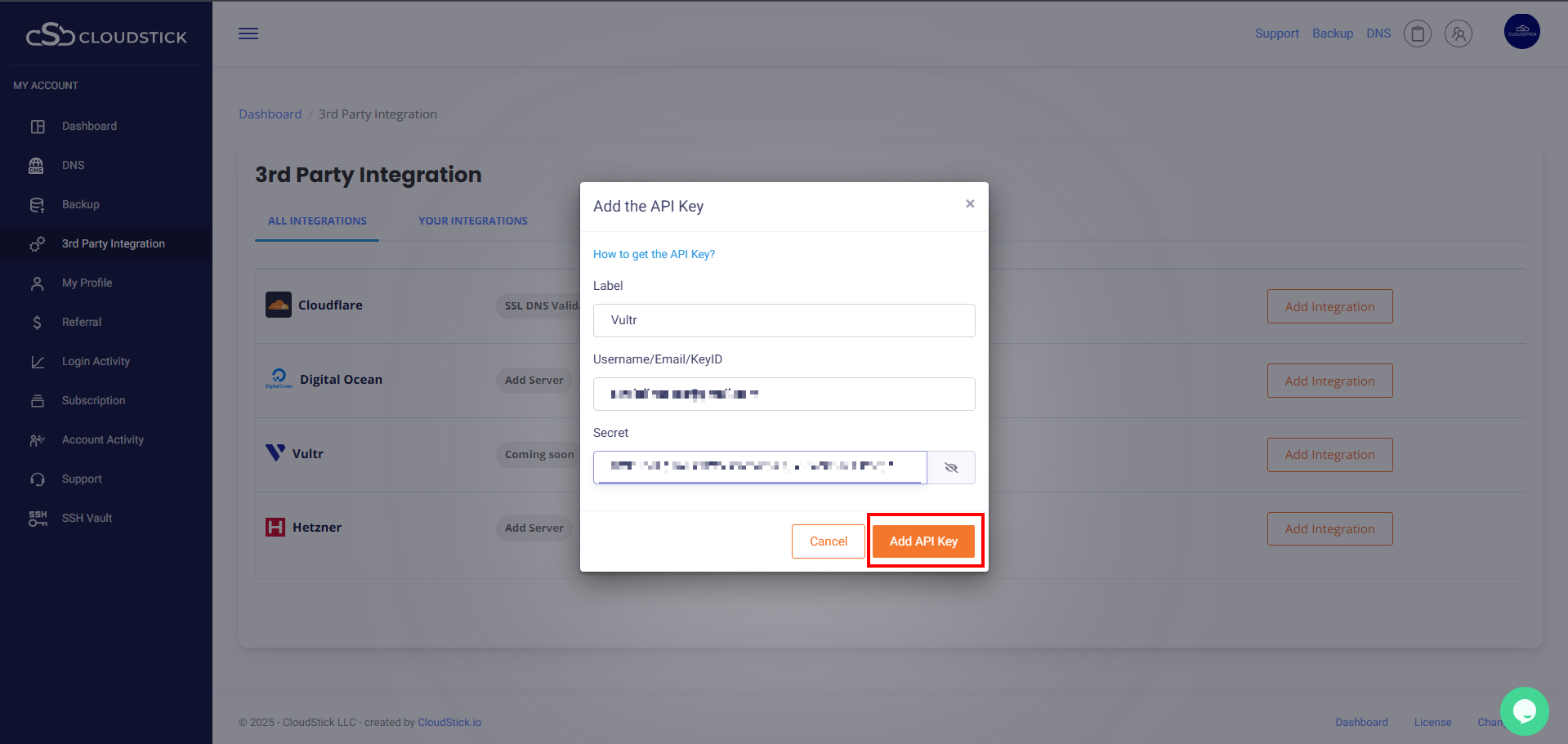The width and height of the screenshot is (1568, 744).
Task: Select the All Integrations tab
Action: pyautogui.click(x=317, y=221)
